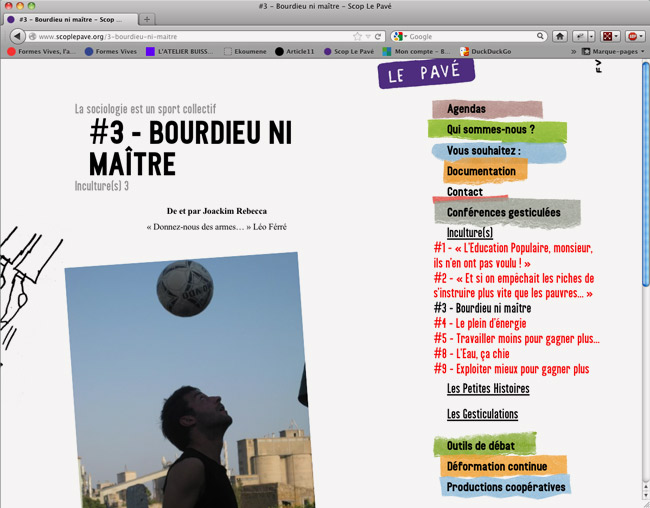Follow the Les Petites Histoires link
This screenshot has width=650, height=508.
click(x=488, y=389)
